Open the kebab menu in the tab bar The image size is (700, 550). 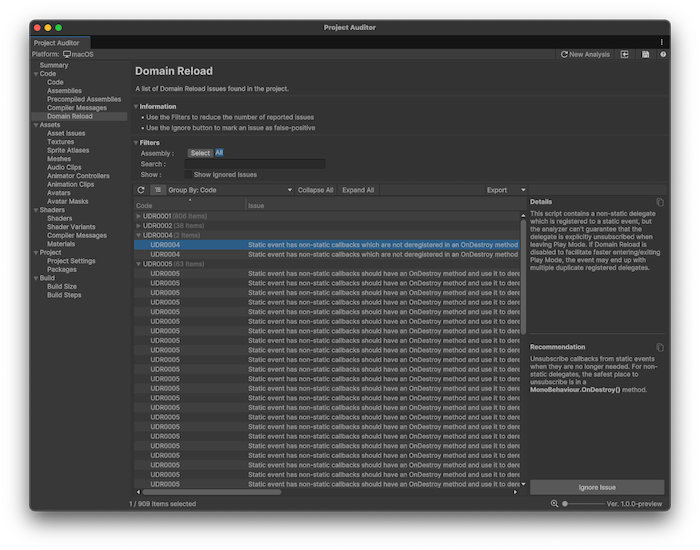pos(661,42)
